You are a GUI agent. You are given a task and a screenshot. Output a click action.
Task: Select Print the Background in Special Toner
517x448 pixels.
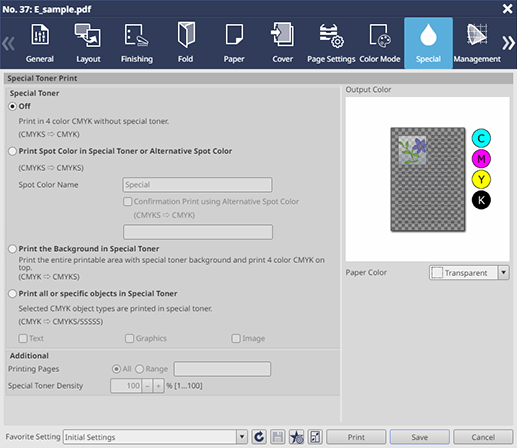(x=12, y=249)
